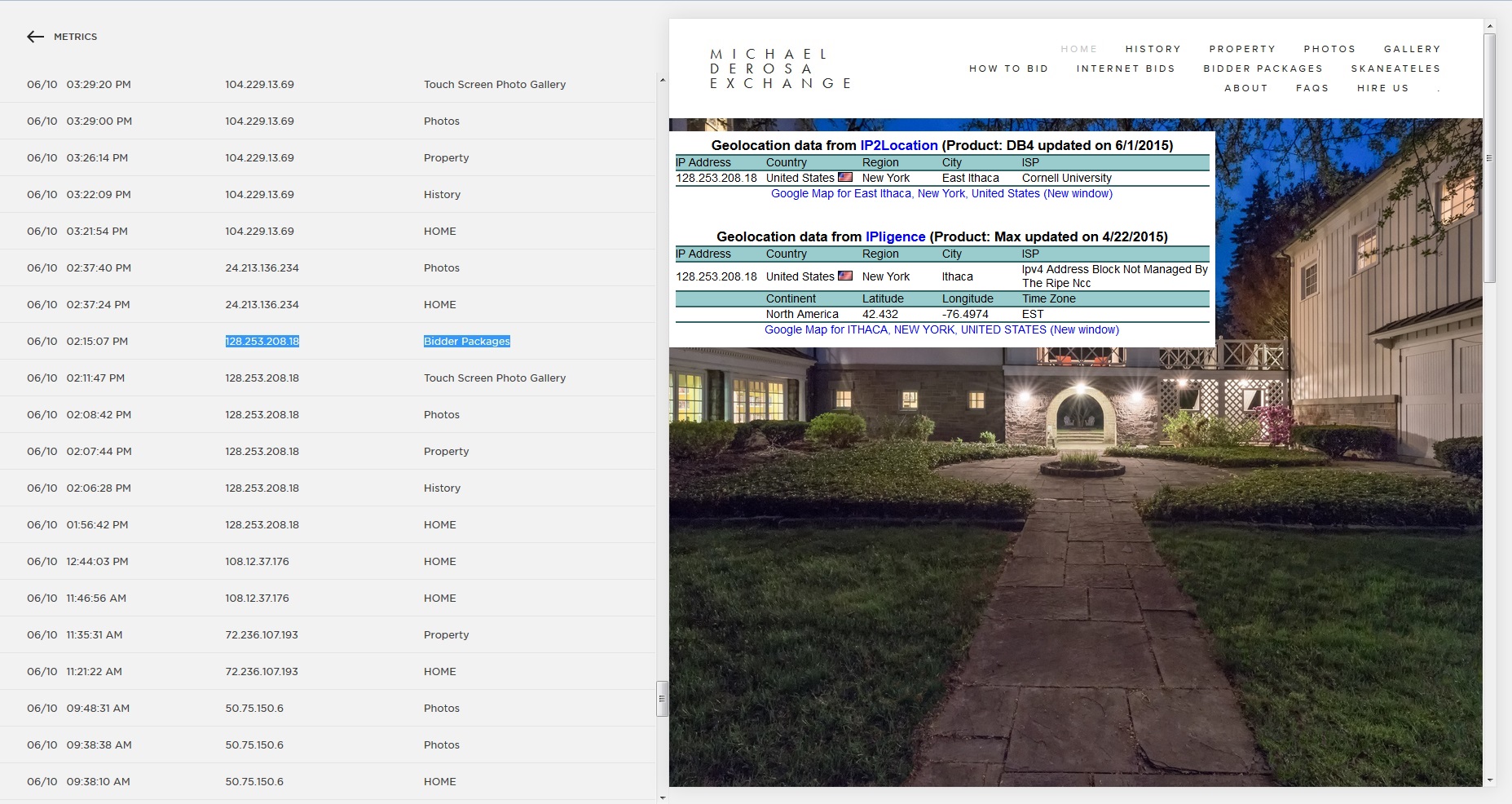Open ABOUT nav link
This screenshot has width=1512, height=804.
coord(1245,88)
